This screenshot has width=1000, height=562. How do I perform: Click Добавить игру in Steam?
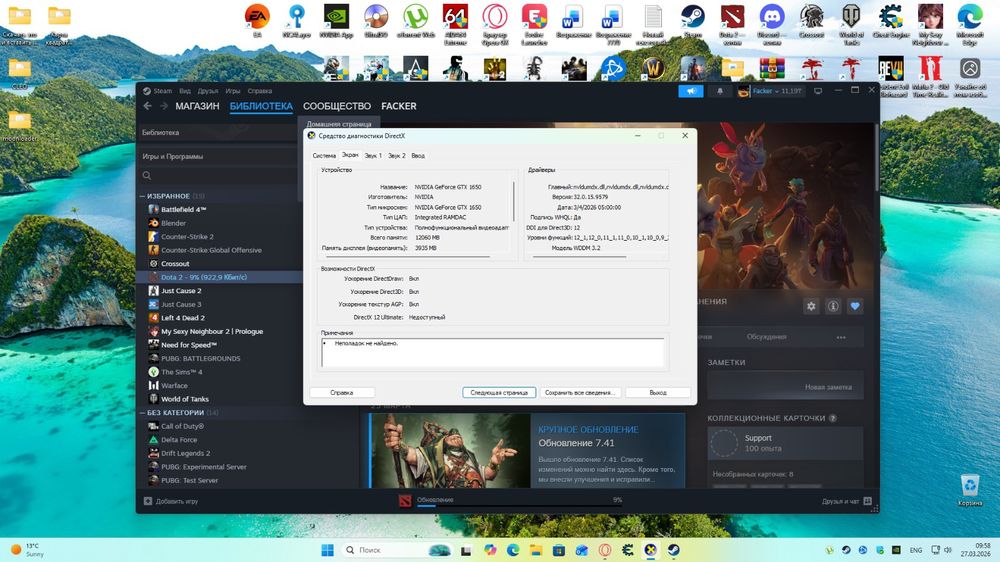[x=171, y=501]
